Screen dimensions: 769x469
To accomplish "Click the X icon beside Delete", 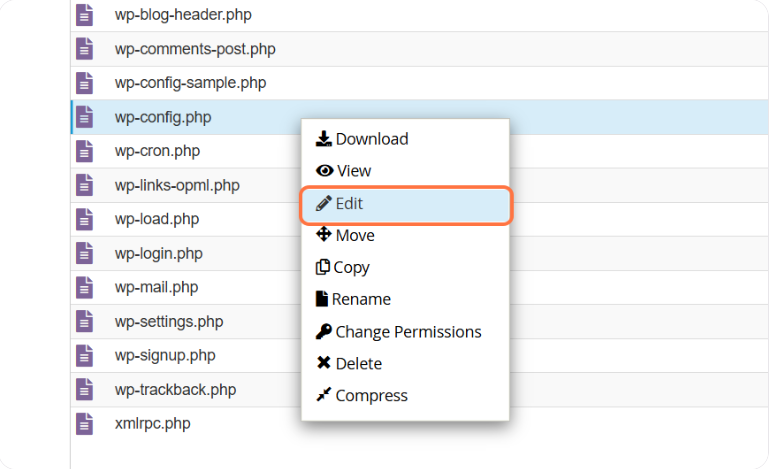I will coord(323,363).
